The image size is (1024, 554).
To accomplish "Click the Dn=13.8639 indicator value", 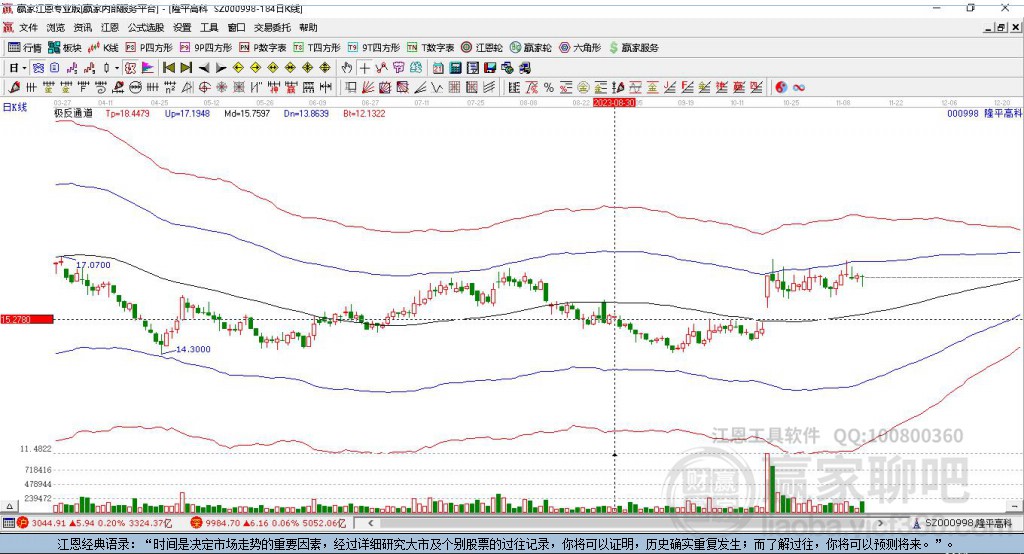I will coord(306,114).
